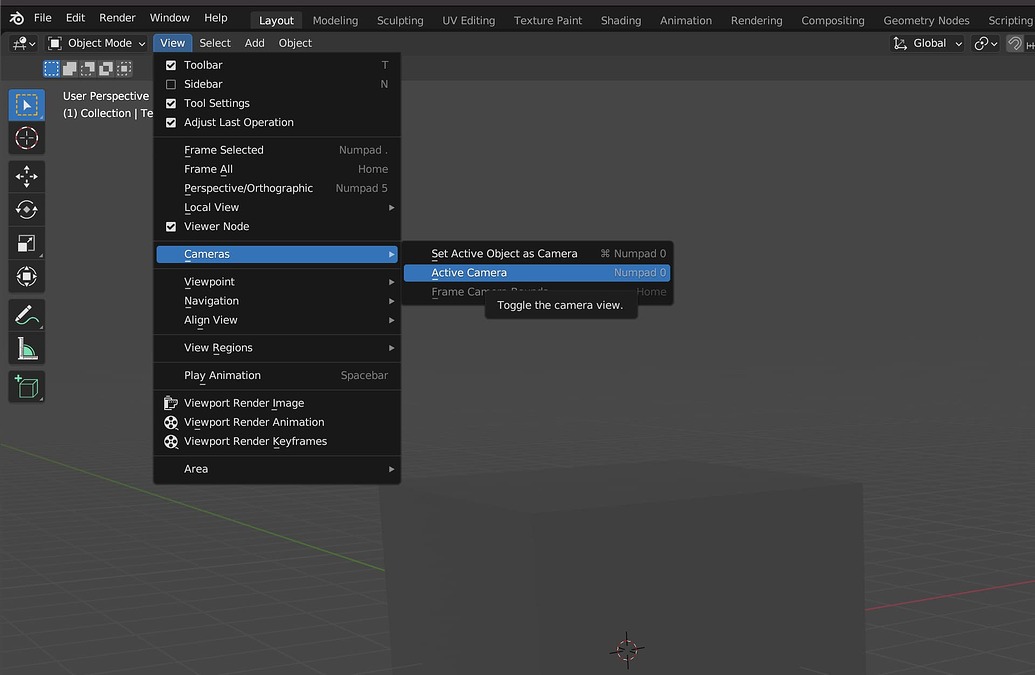The image size is (1035, 675).
Task: Expand the Area submenu
Action: (x=277, y=469)
